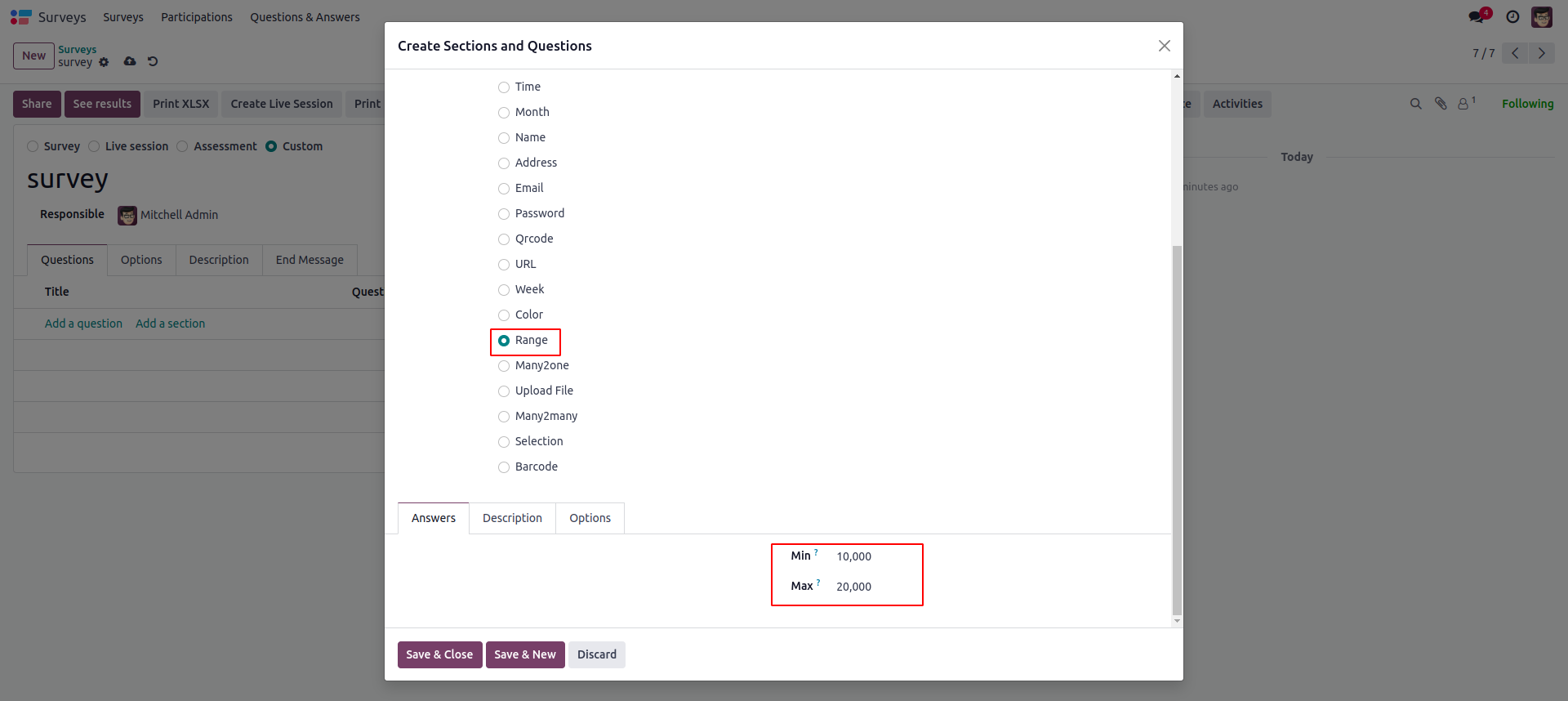Screen dimensions: 1568x701
Task: Click the Save & Close button
Action: [439, 654]
